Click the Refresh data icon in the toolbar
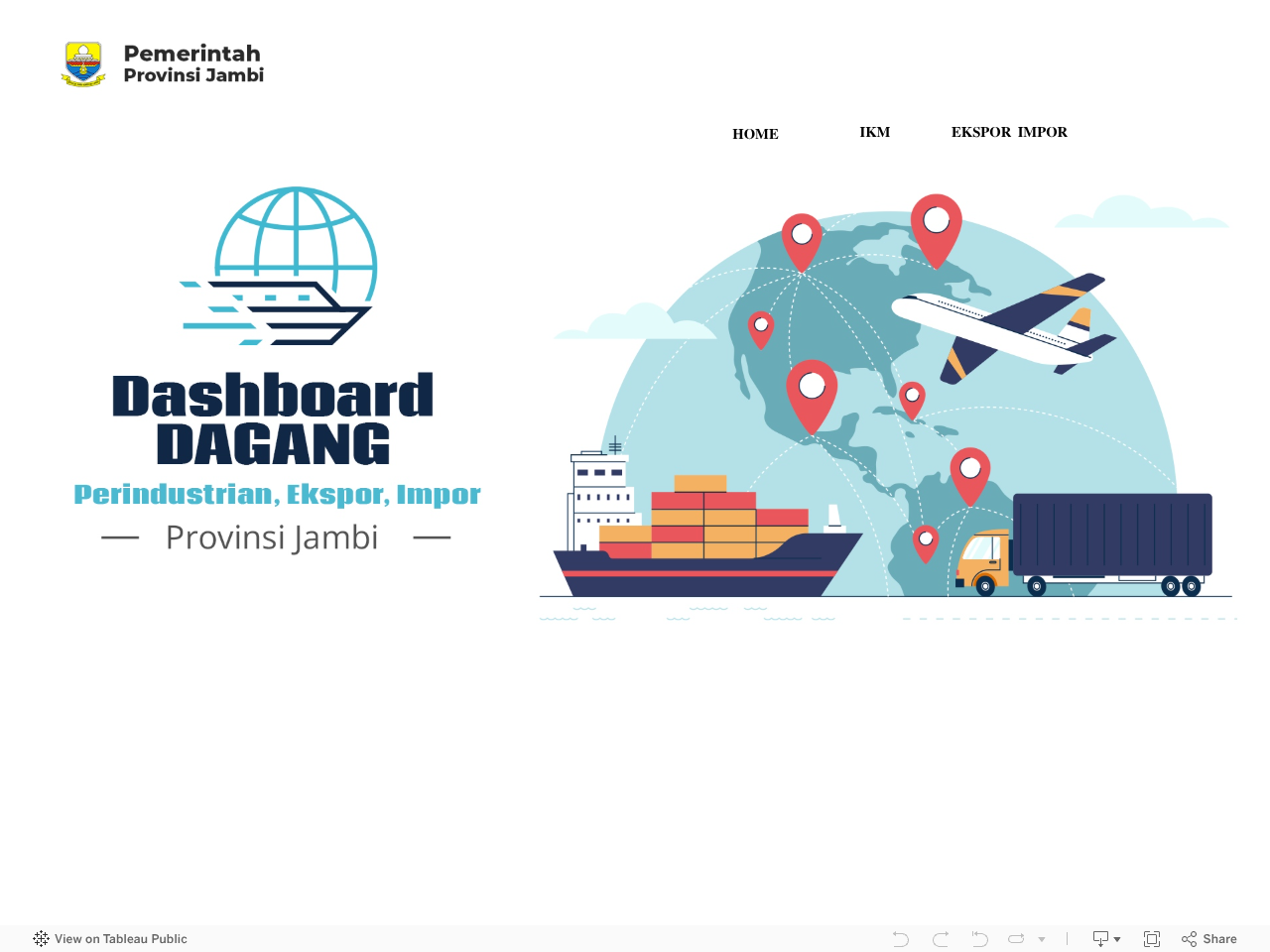Viewport: 1270px width, 952px height. coord(1016,939)
